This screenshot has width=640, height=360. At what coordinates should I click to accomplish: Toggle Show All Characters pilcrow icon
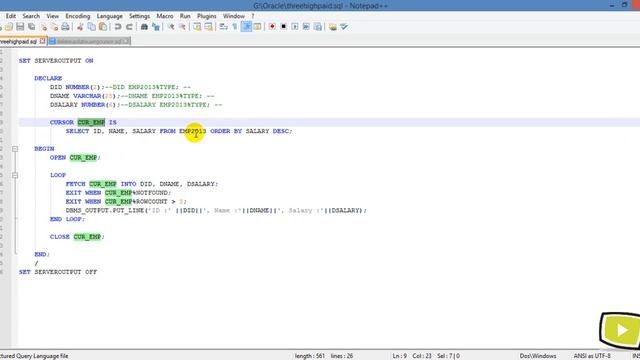(235, 27)
